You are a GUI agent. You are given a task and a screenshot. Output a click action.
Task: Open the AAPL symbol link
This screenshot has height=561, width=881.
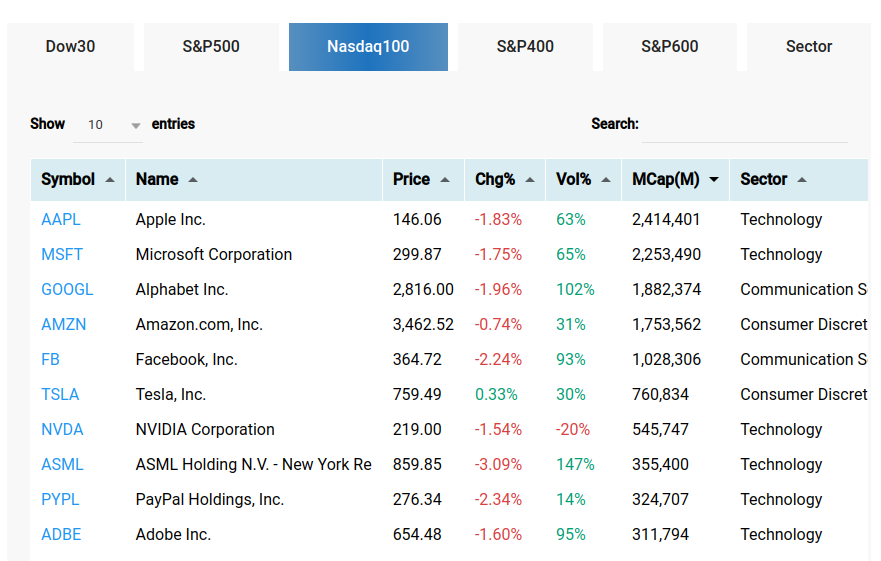[x=61, y=220]
